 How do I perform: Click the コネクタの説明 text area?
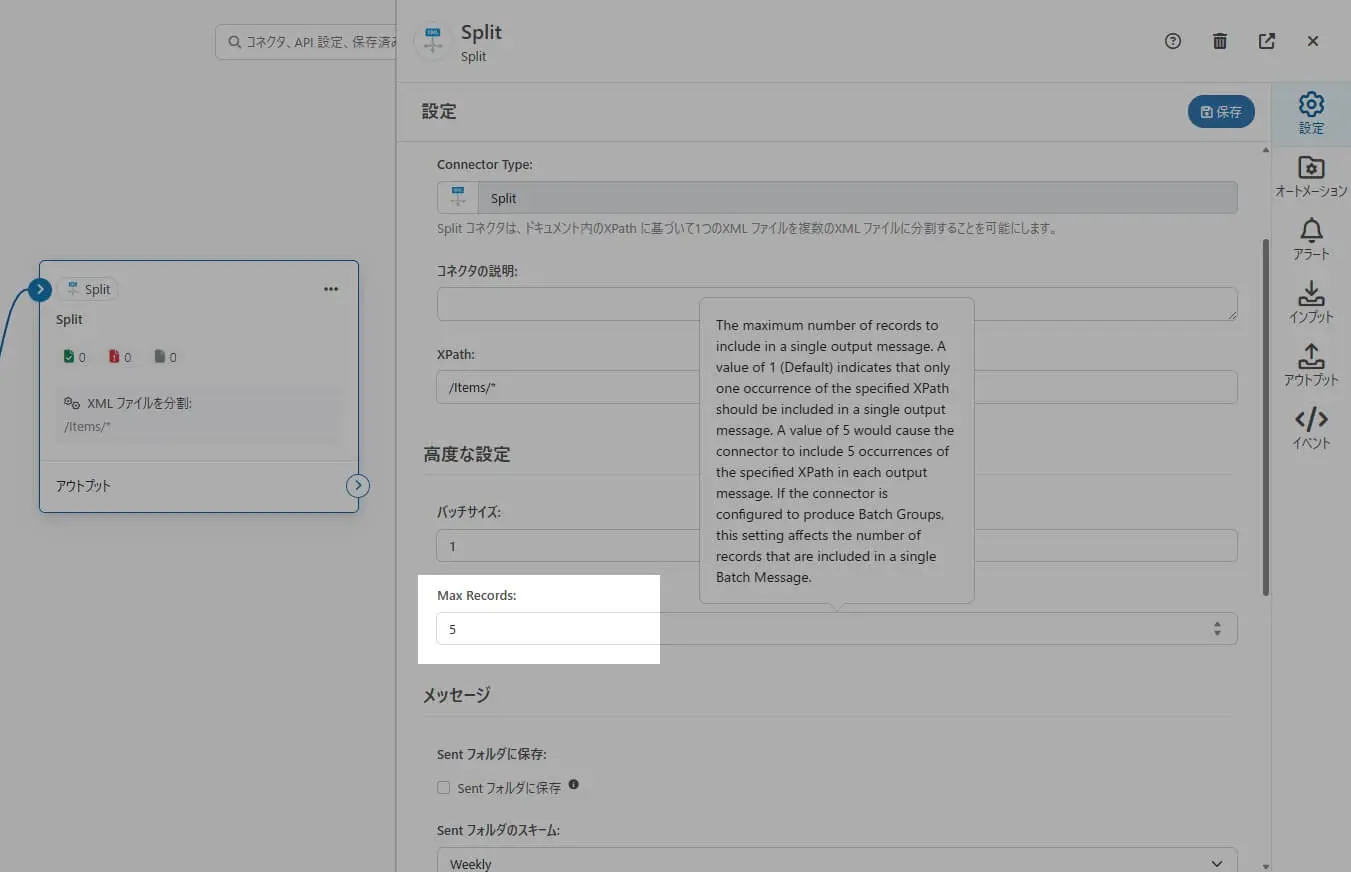point(837,304)
